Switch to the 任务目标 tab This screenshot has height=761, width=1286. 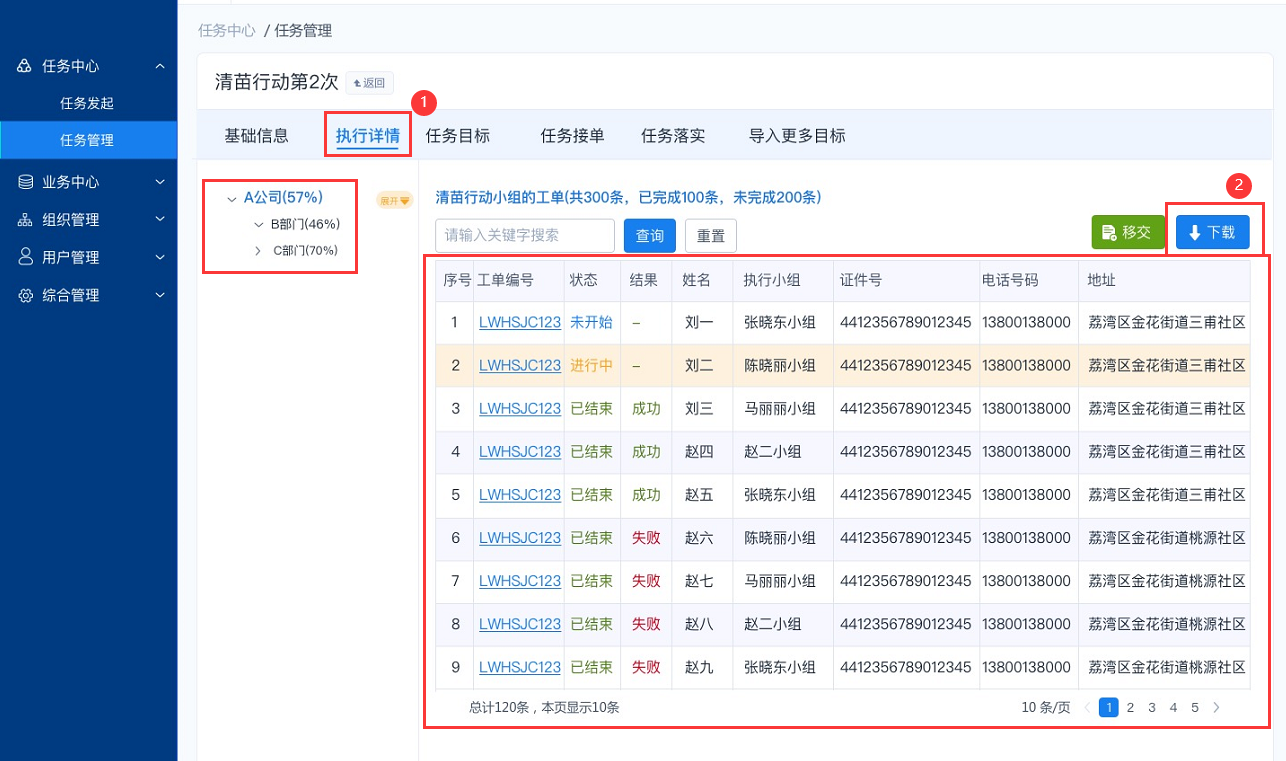point(458,136)
